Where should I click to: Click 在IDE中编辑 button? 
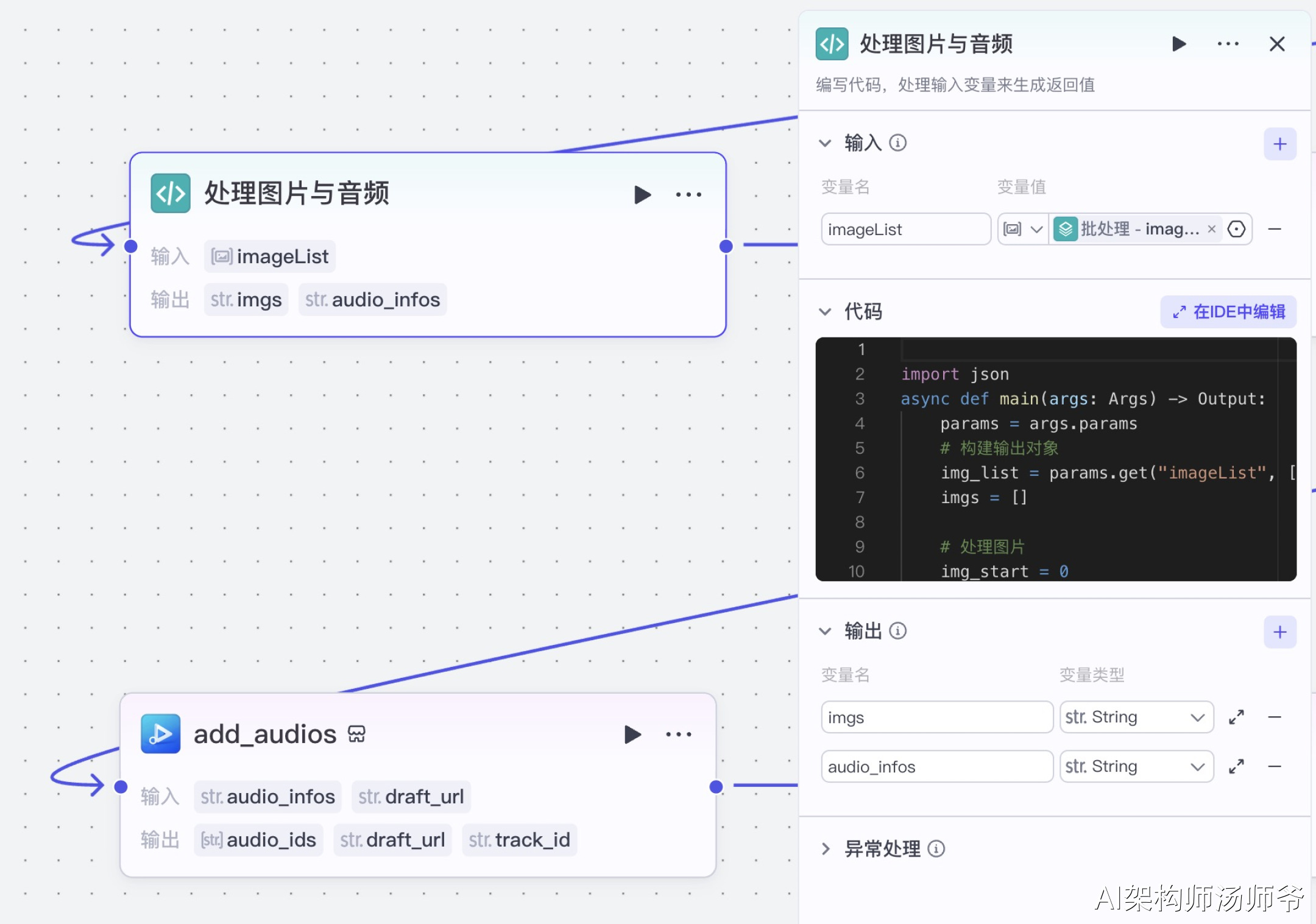[x=1228, y=312]
